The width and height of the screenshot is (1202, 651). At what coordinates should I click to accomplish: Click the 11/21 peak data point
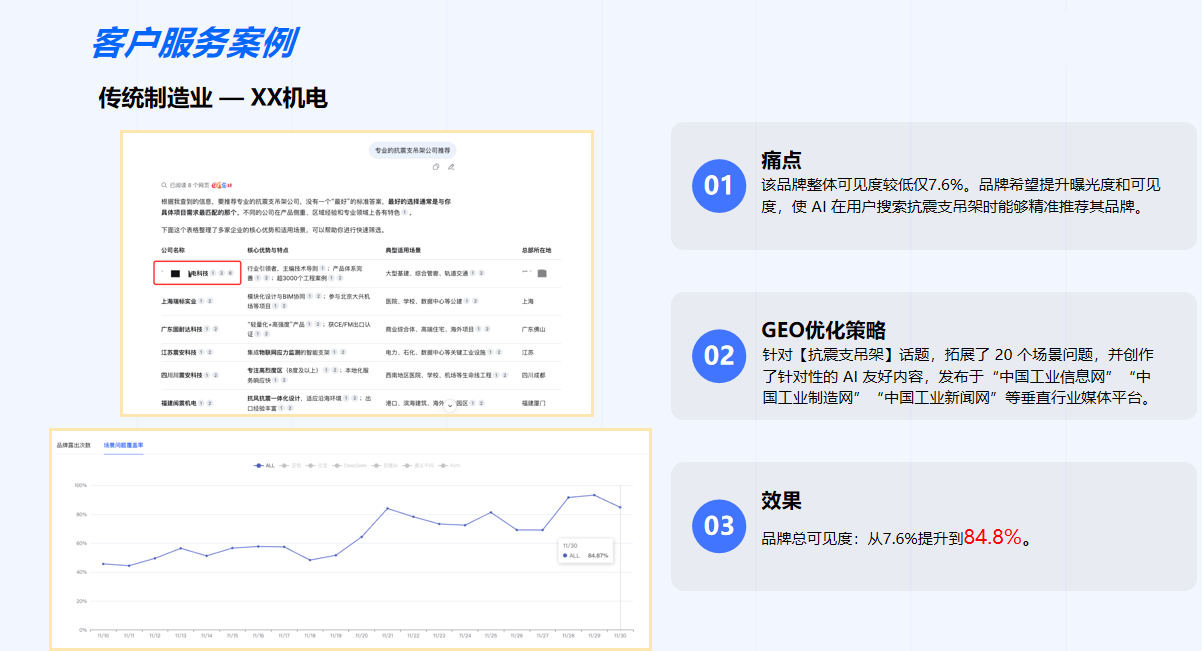(388, 508)
